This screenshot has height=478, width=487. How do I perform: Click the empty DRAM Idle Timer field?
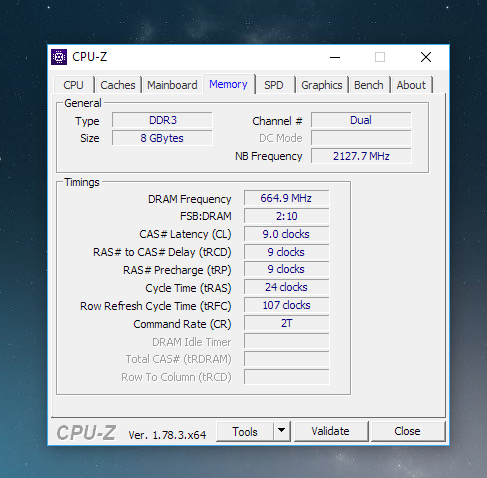pyautogui.click(x=287, y=341)
